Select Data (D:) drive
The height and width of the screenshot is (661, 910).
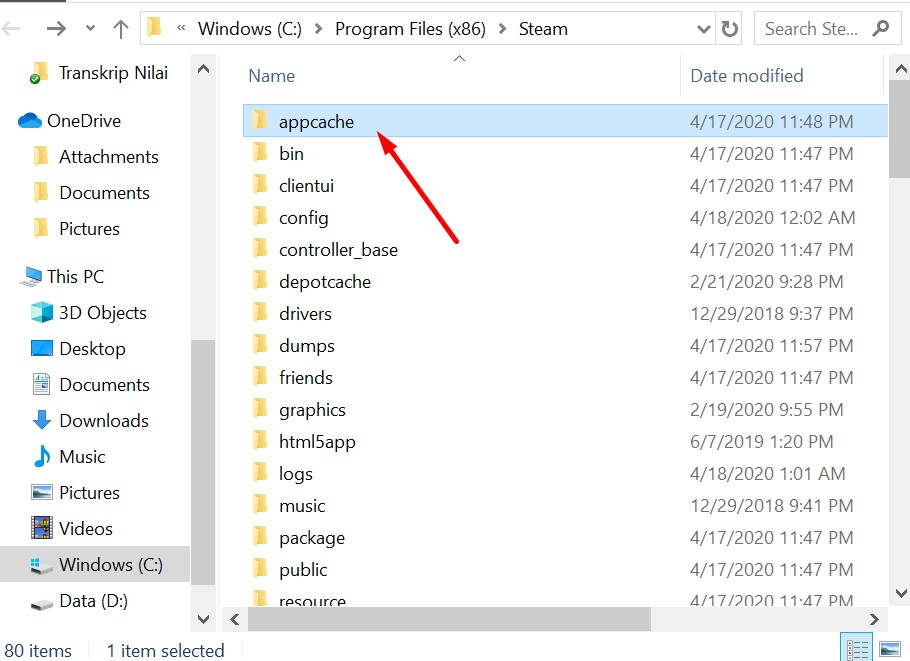93,601
